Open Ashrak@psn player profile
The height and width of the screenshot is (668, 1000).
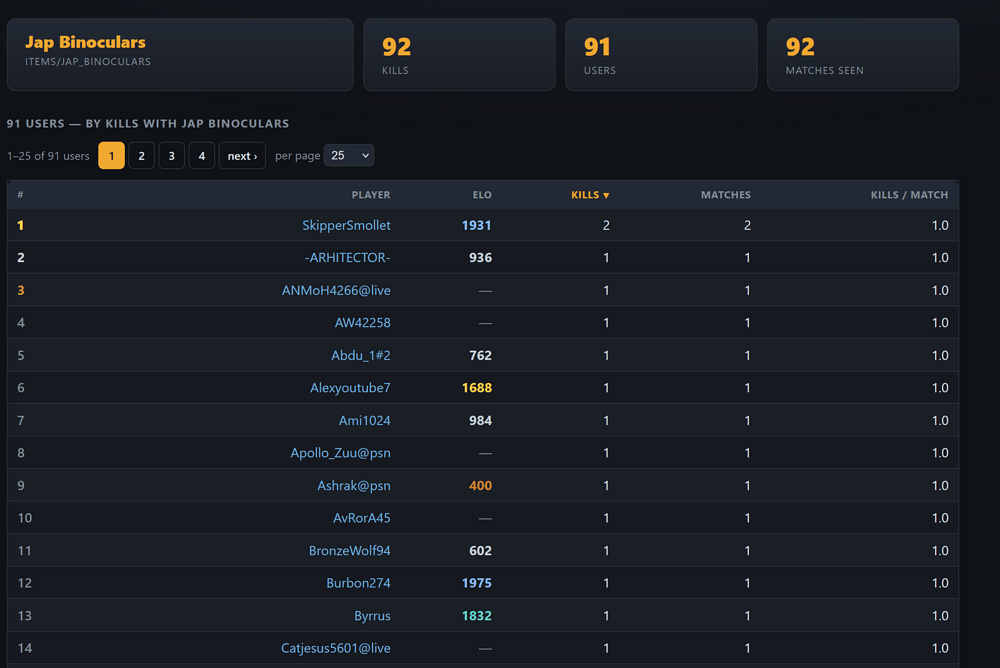pyautogui.click(x=354, y=486)
